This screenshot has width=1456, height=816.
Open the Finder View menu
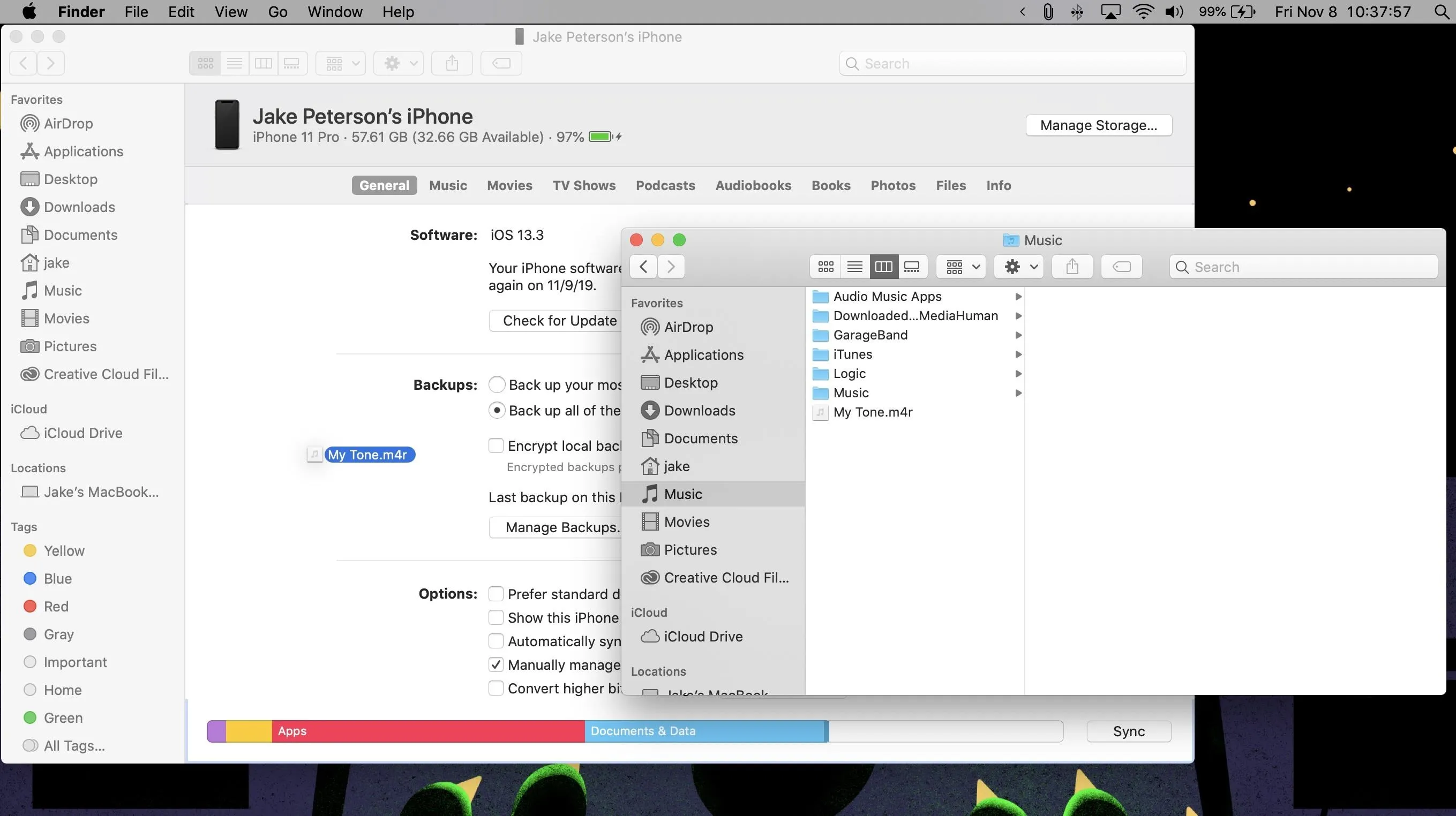230,12
